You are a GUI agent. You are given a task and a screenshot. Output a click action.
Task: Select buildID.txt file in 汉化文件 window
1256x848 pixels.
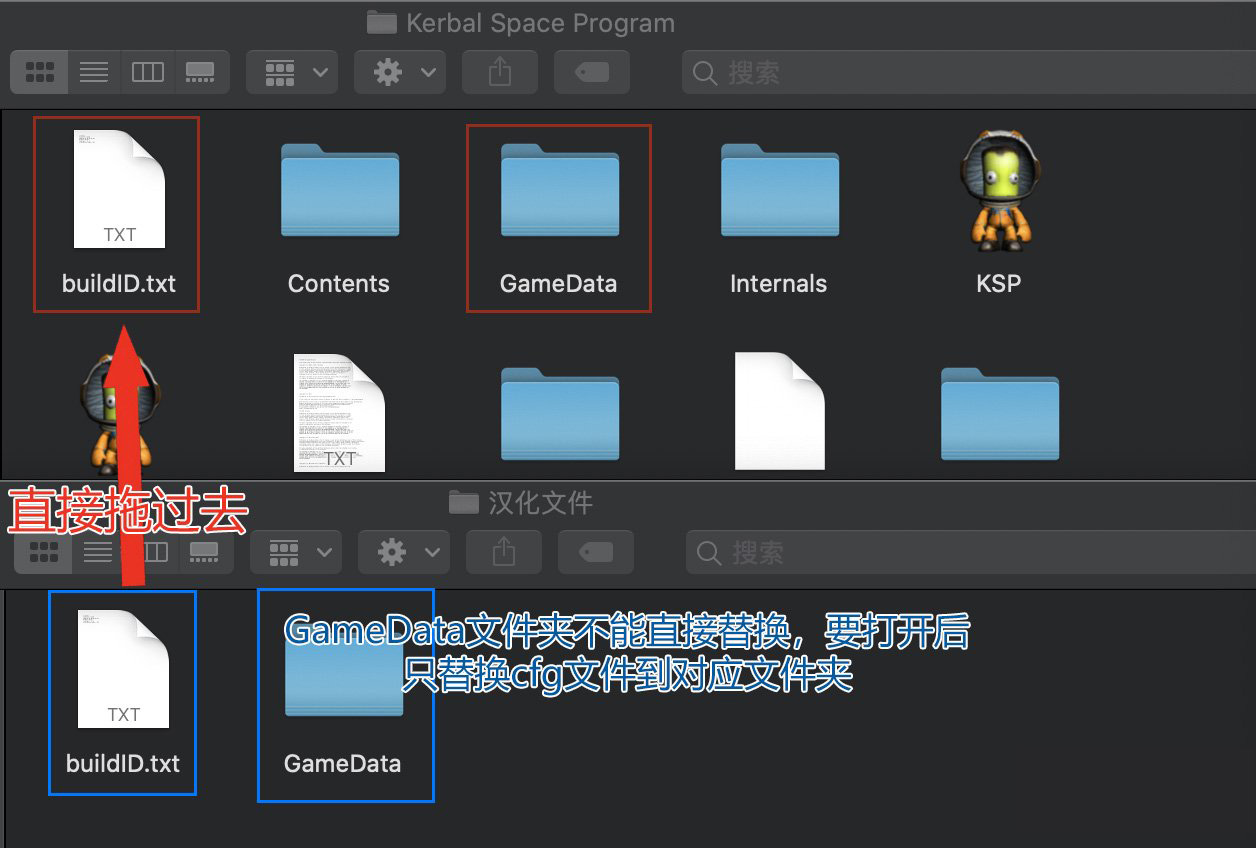pos(123,669)
